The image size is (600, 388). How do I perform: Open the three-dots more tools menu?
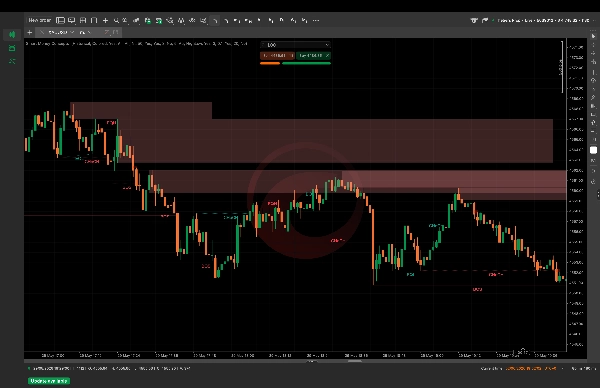316,20
